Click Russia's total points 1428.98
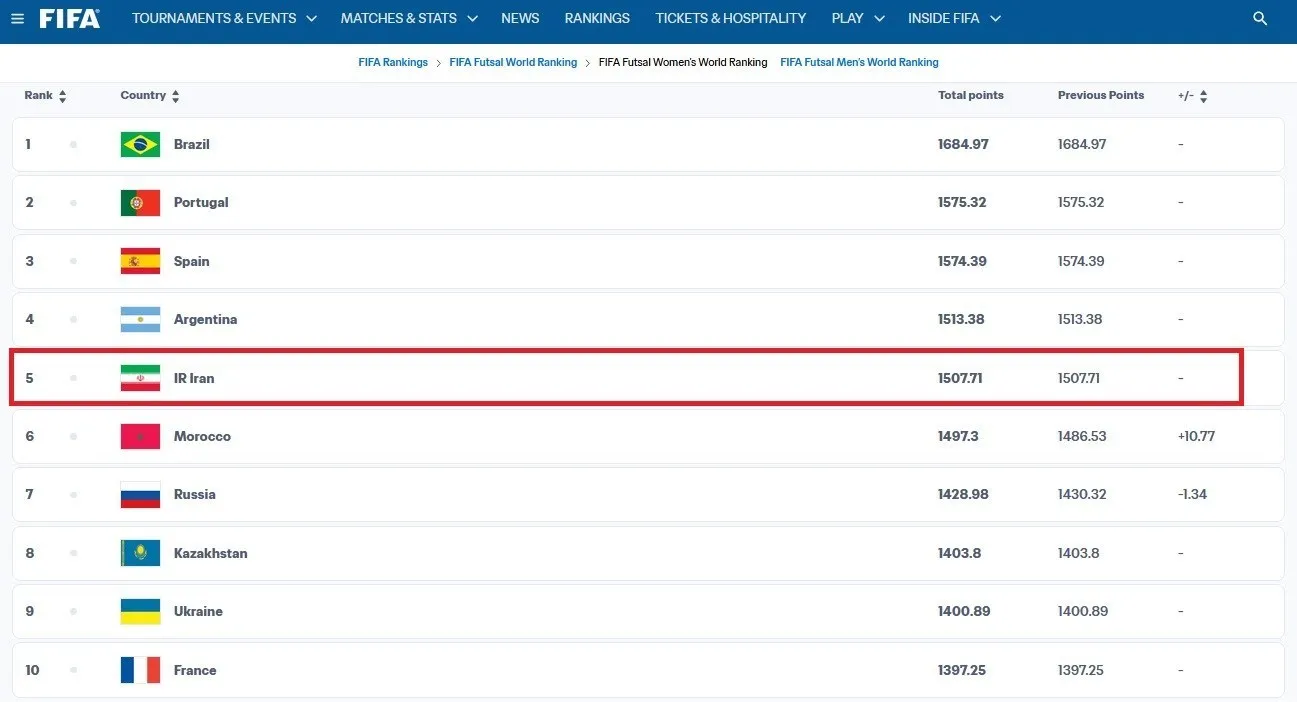Viewport: 1297px width, 702px height. click(x=963, y=494)
